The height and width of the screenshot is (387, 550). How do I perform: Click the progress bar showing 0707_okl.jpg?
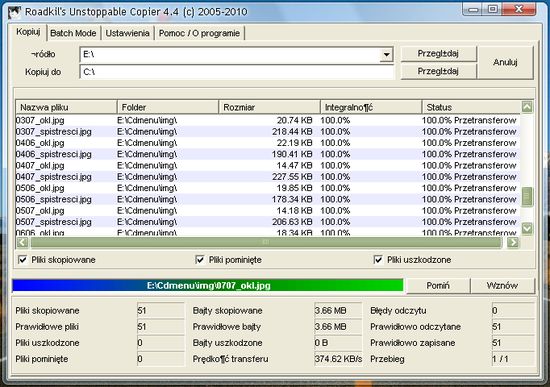(x=208, y=285)
